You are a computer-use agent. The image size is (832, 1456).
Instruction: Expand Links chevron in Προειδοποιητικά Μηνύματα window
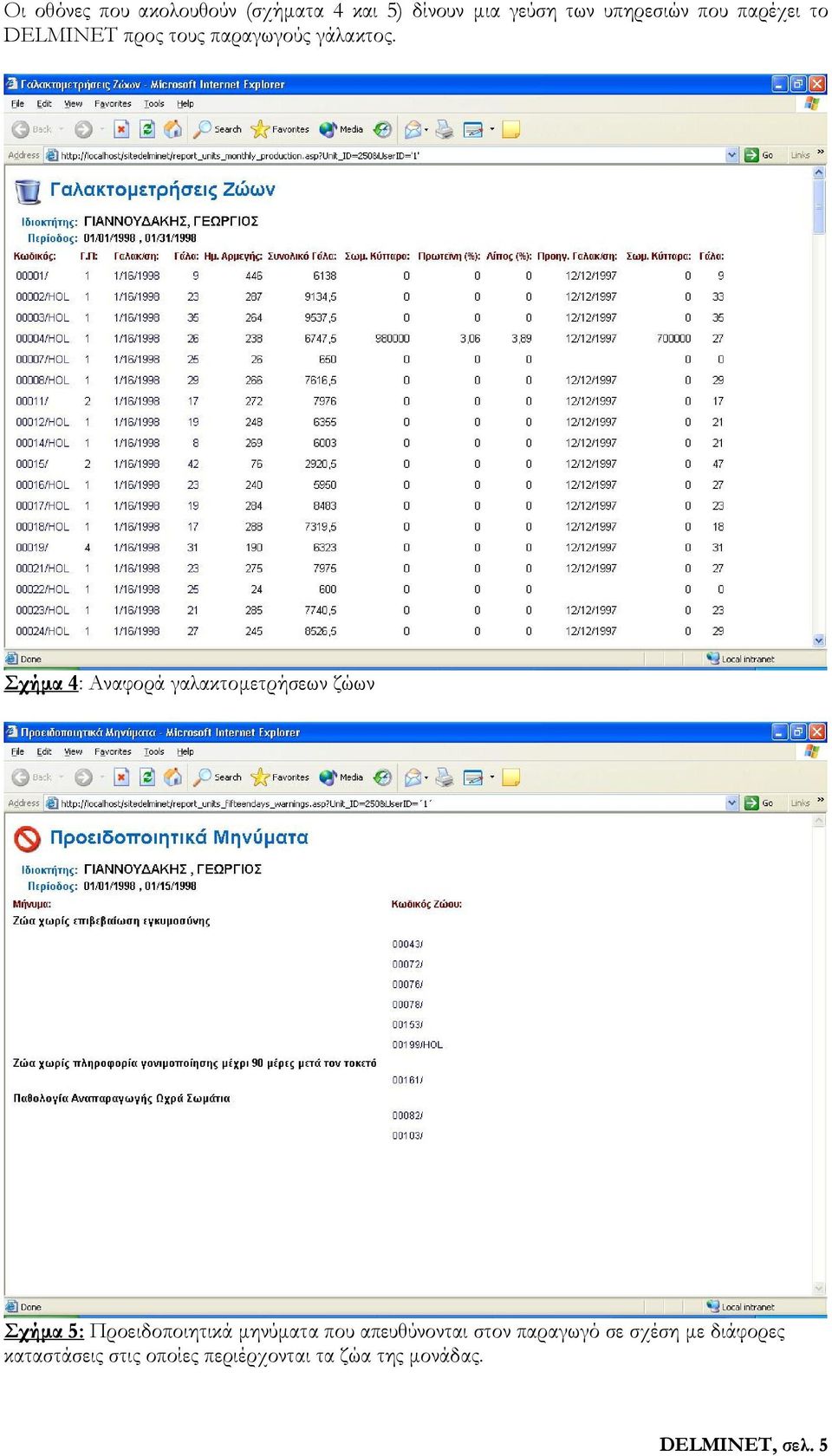click(x=820, y=802)
